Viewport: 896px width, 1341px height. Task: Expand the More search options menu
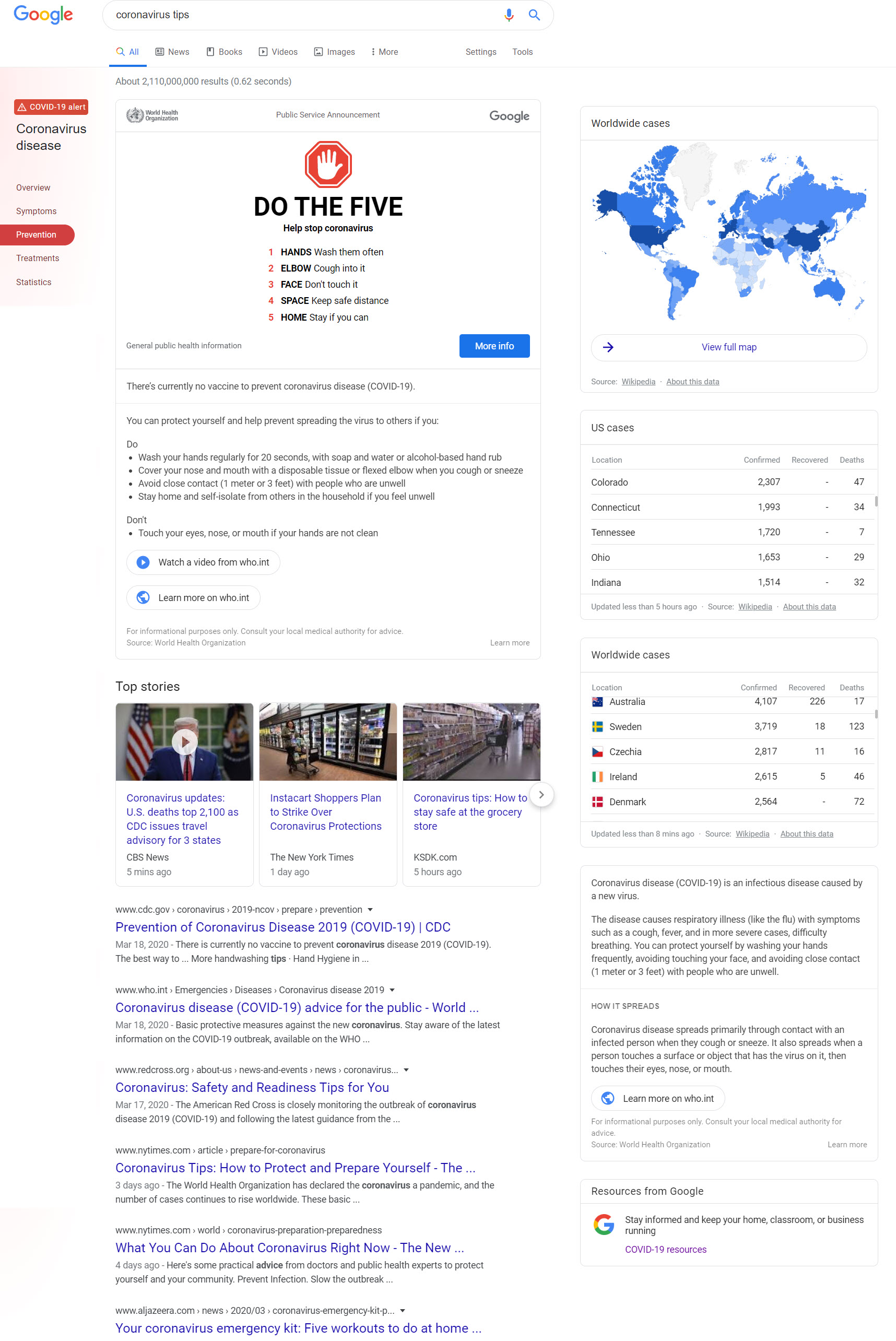(384, 52)
